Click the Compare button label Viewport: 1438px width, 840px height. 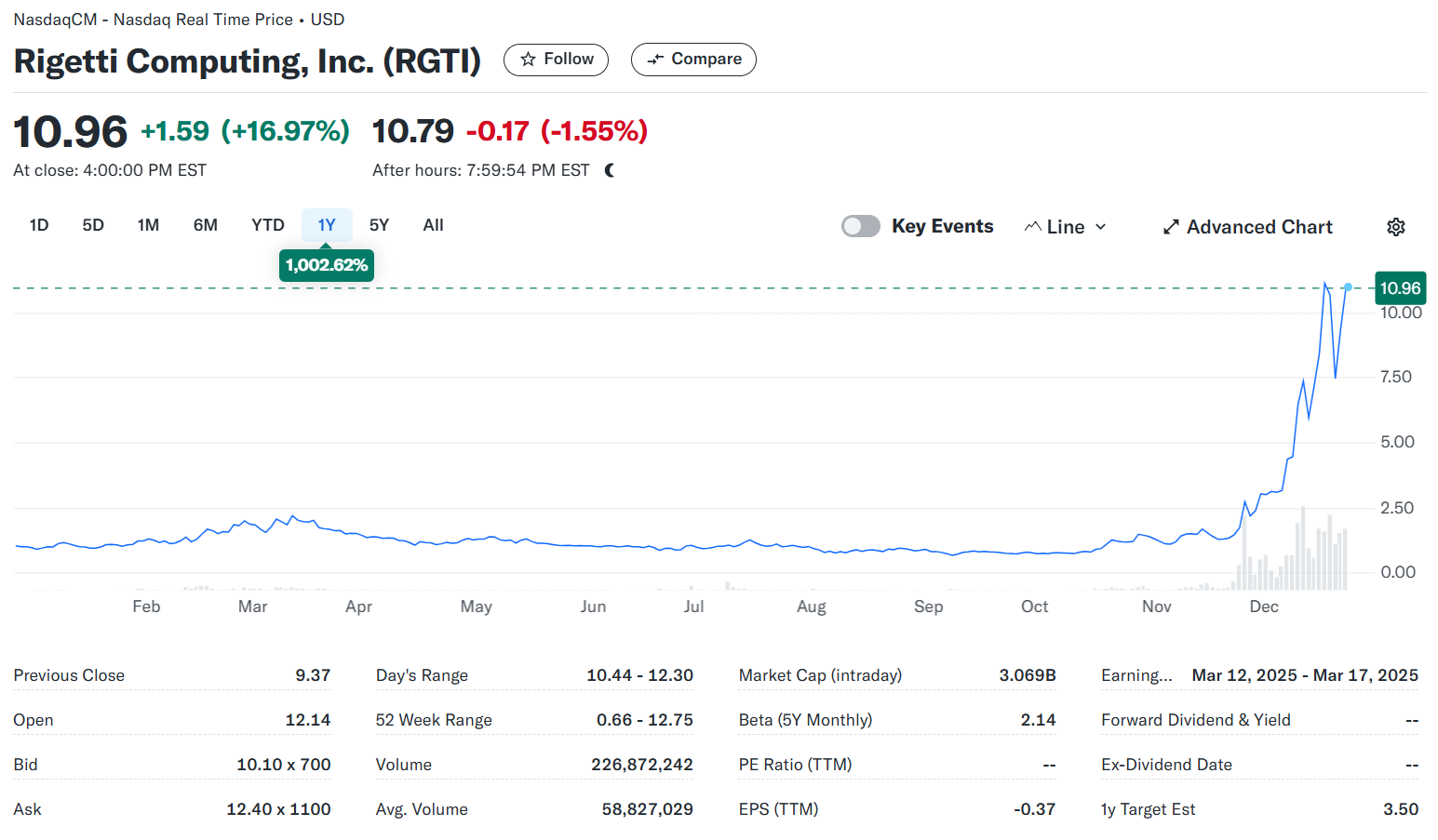(706, 59)
